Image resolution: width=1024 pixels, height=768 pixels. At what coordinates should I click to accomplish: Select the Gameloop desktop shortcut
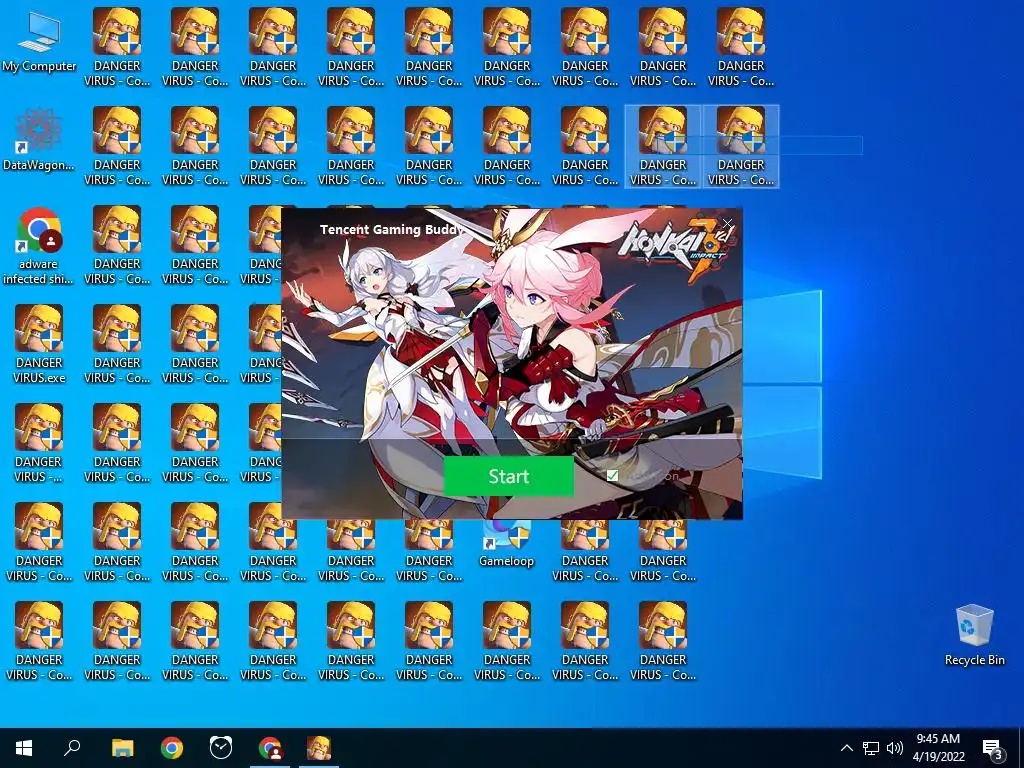tap(506, 543)
